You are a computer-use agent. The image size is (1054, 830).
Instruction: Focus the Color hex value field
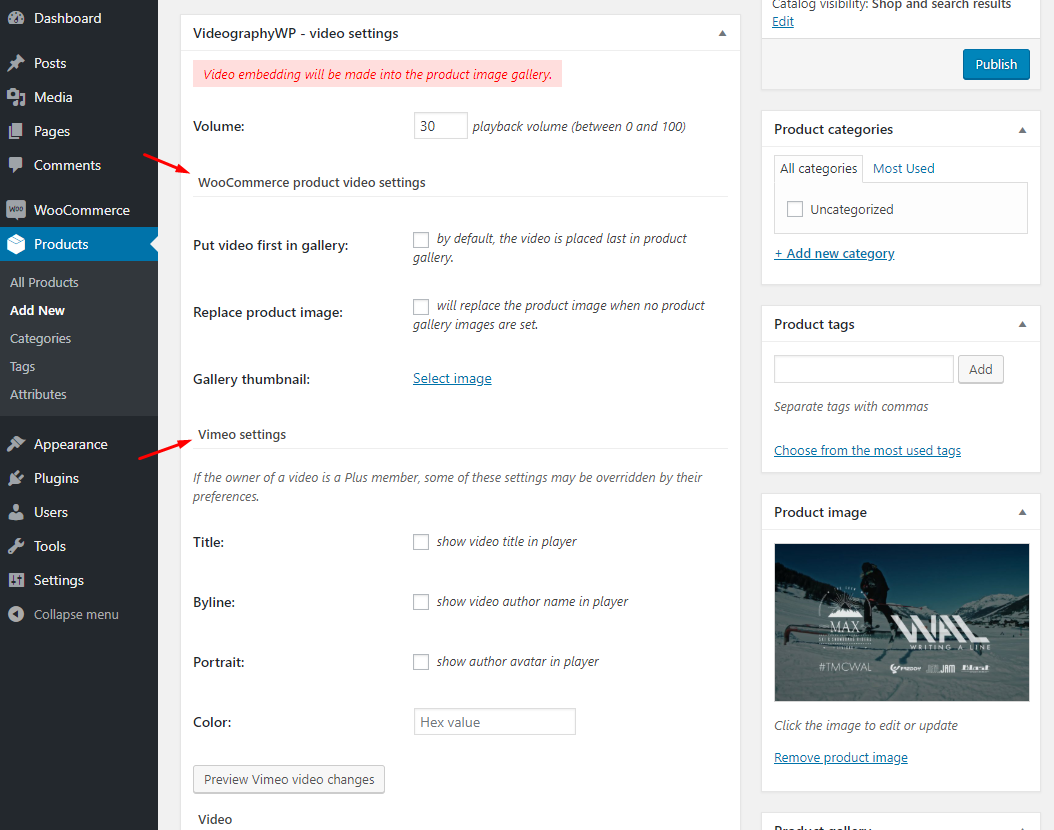(495, 722)
